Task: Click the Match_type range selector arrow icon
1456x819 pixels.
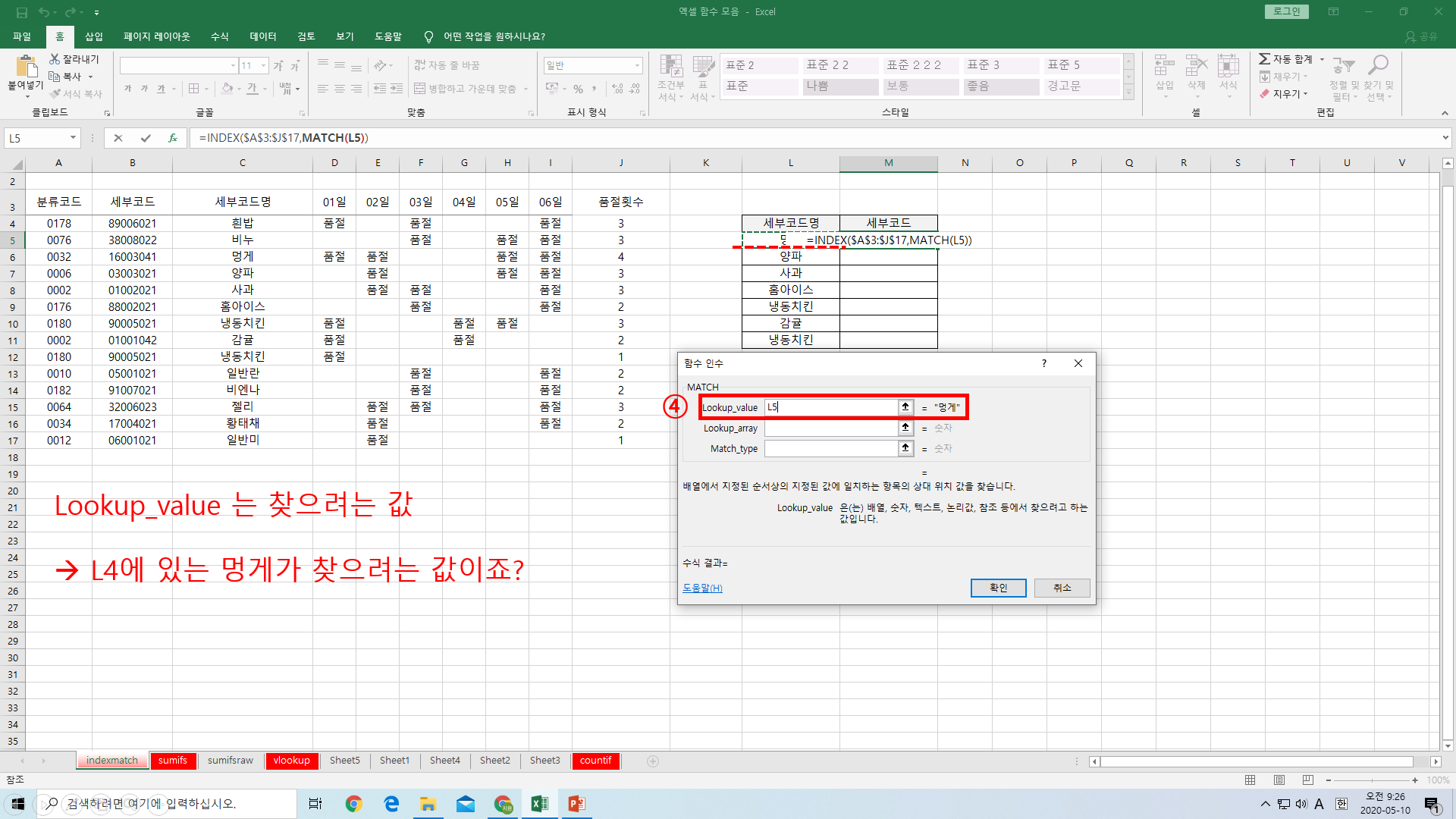Action: (905, 448)
